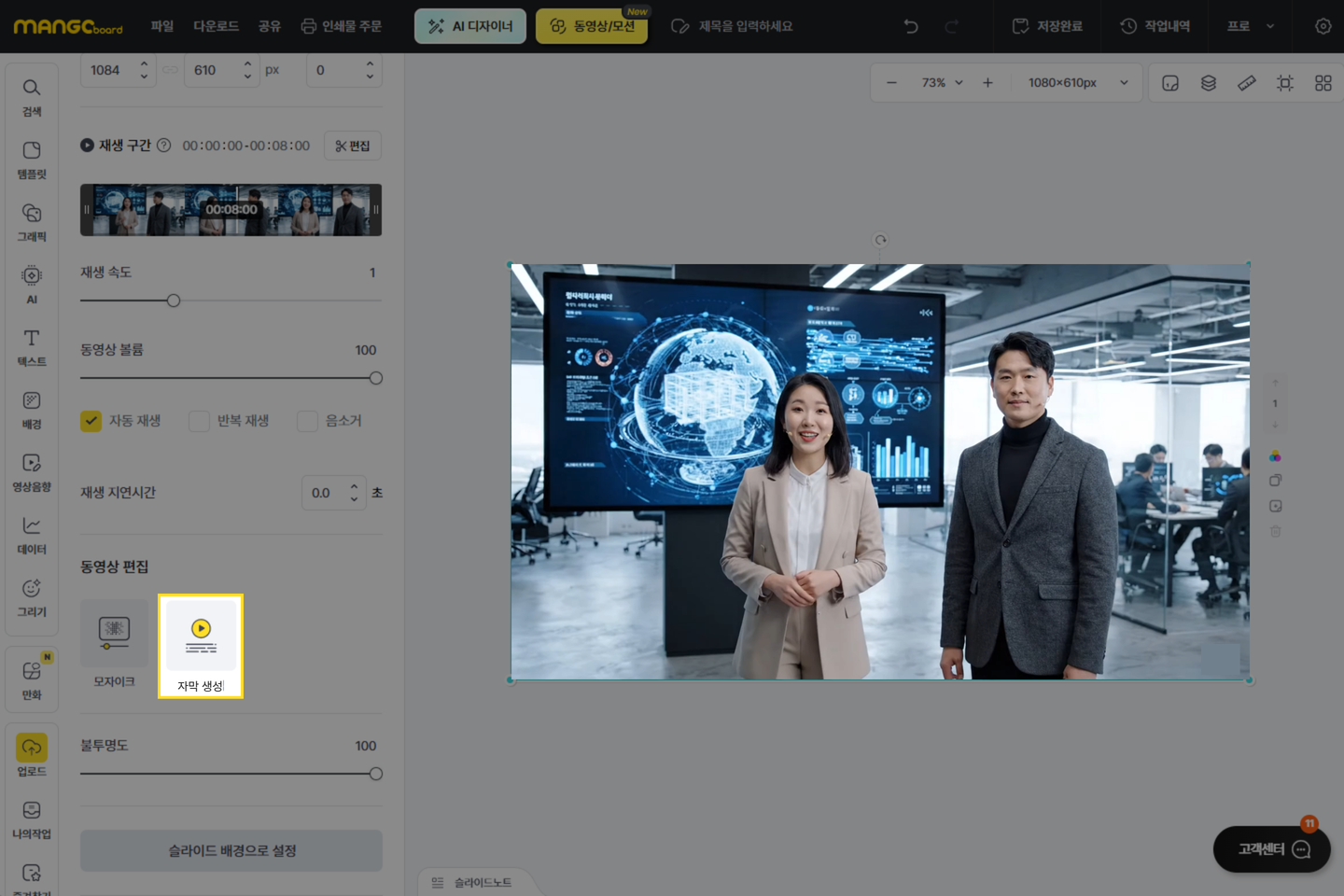The width and height of the screenshot is (1344, 896).
Task: Open the 검색 search panel icon
Action: pos(32,96)
